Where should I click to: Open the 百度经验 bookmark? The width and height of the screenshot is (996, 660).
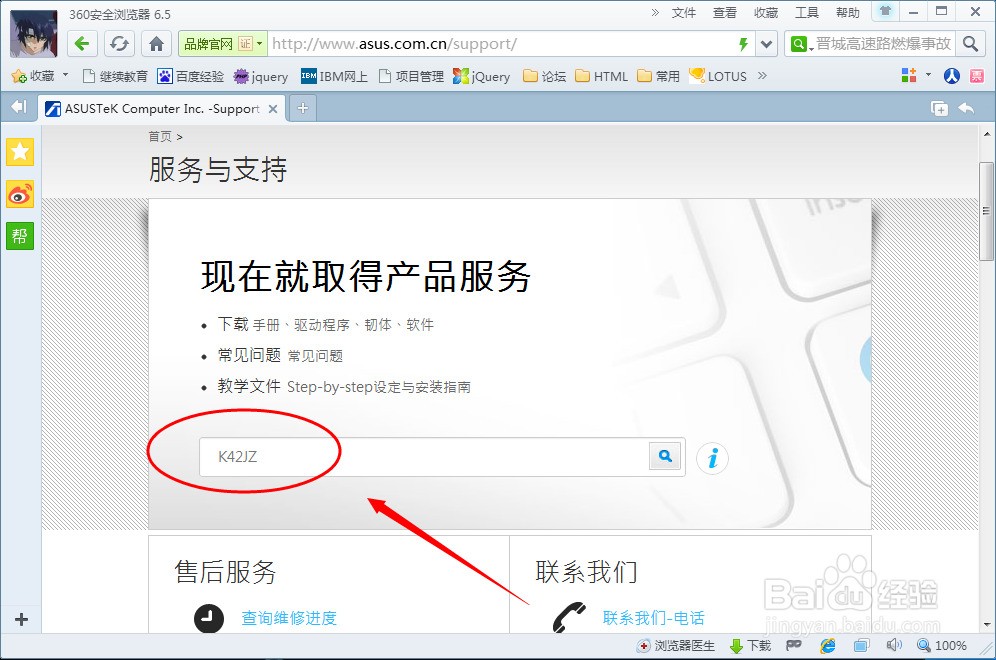[191, 76]
